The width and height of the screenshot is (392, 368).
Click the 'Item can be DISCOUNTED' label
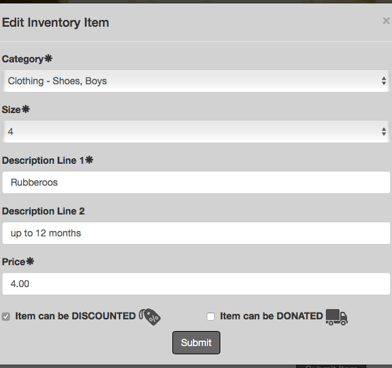[x=75, y=316]
